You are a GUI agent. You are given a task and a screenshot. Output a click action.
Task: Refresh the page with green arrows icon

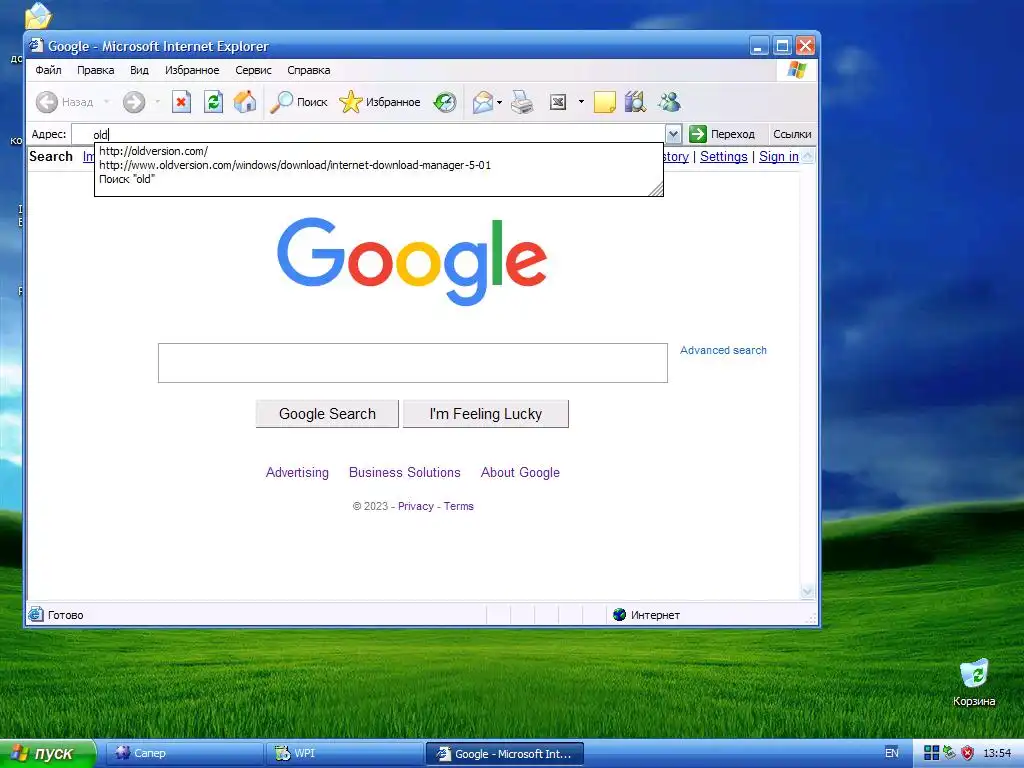click(x=213, y=102)
